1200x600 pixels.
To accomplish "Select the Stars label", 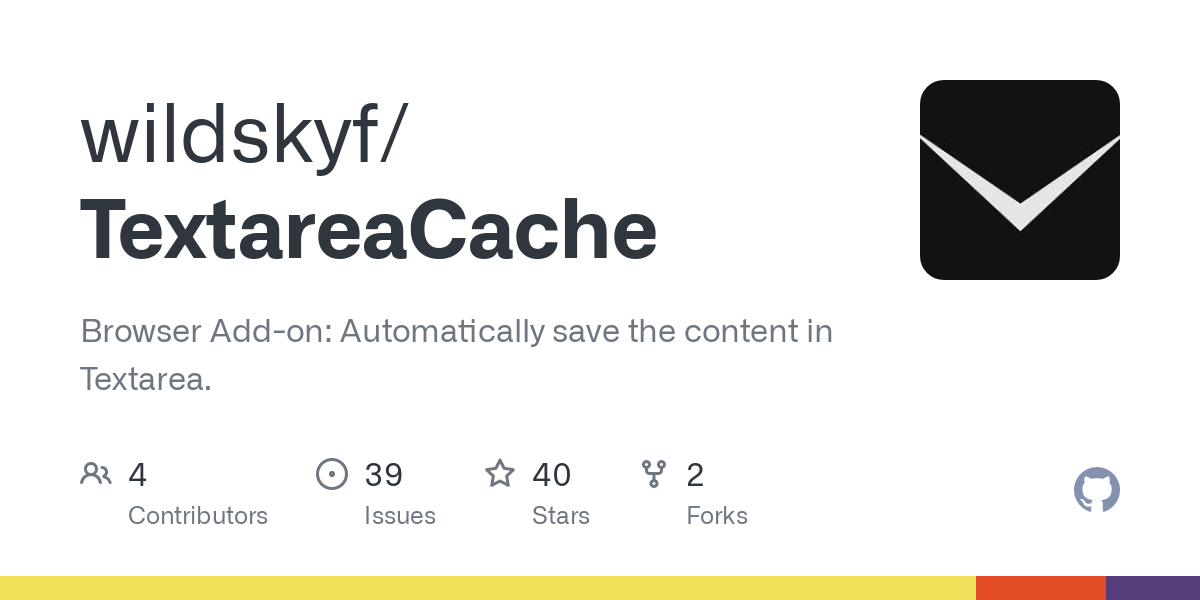I will (x=561, y=516).
